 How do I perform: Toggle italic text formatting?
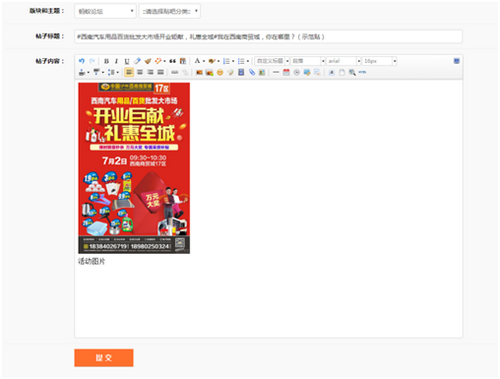[116, 61]
